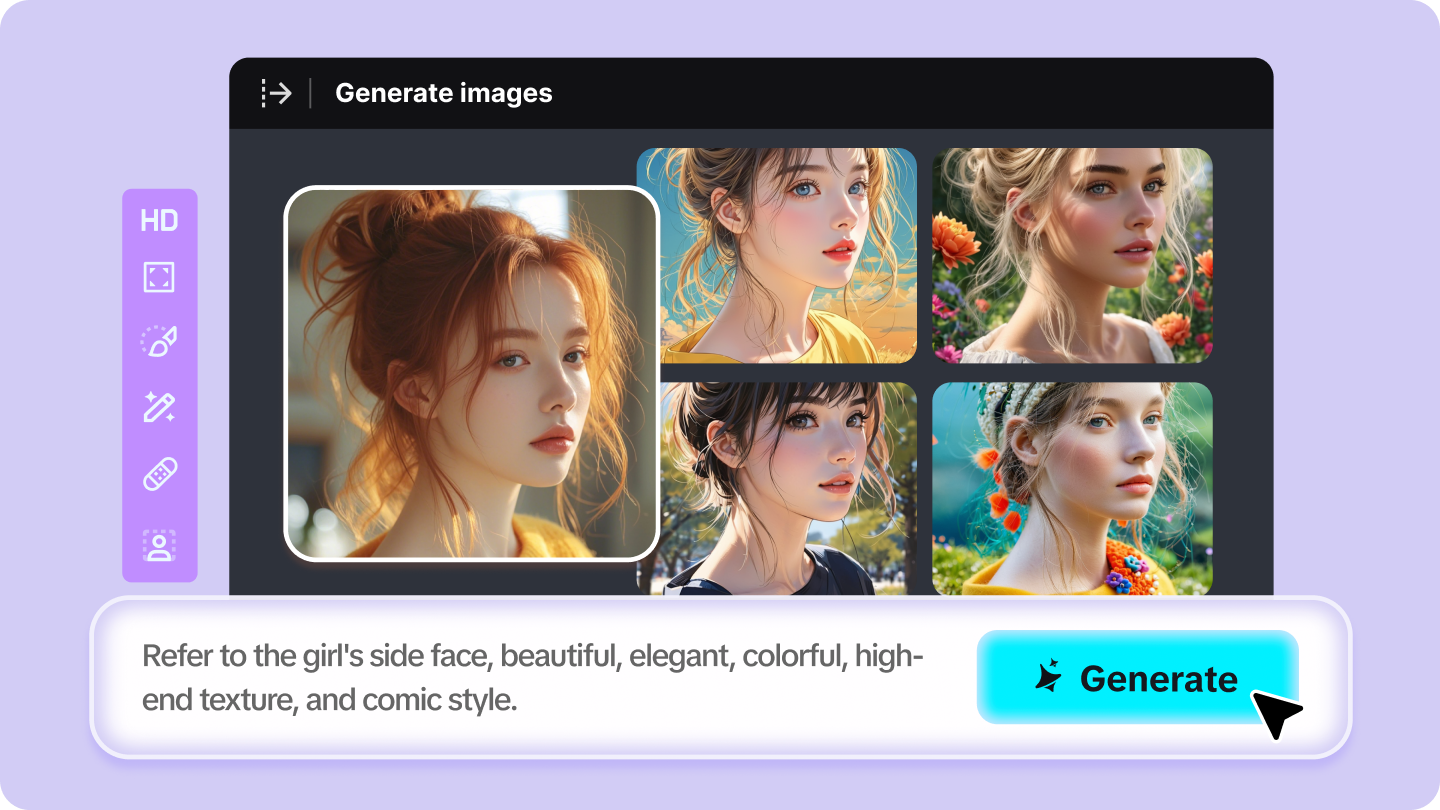Pick the magic edit pencil tool
The image size is (1440, 810).
click(x=159, y=406)
